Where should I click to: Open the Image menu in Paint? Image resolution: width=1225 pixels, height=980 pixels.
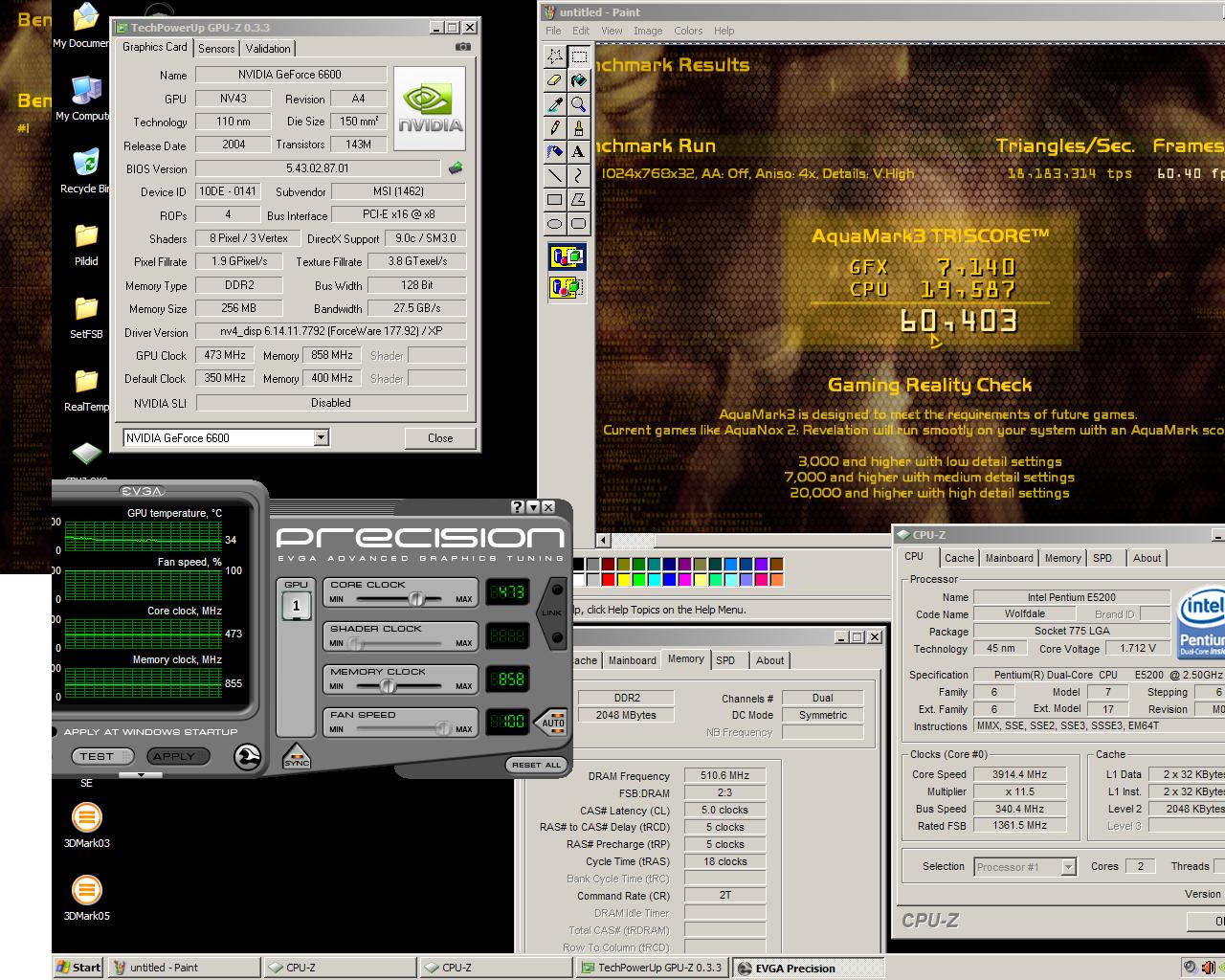[648, 31]
